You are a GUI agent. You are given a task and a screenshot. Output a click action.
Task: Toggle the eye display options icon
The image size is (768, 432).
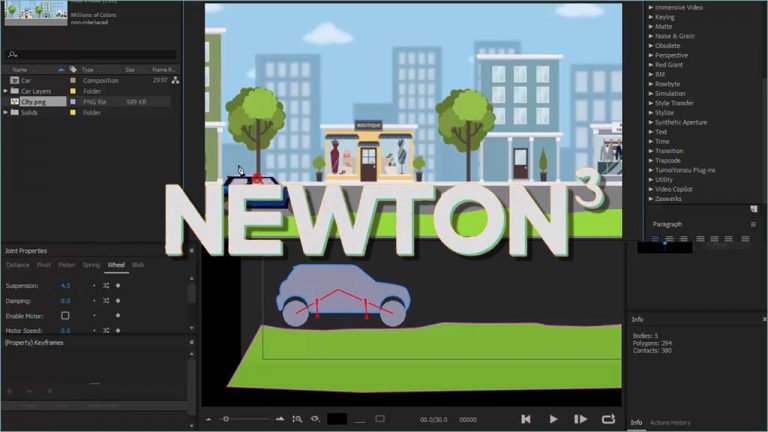click(x=315, y=419)
